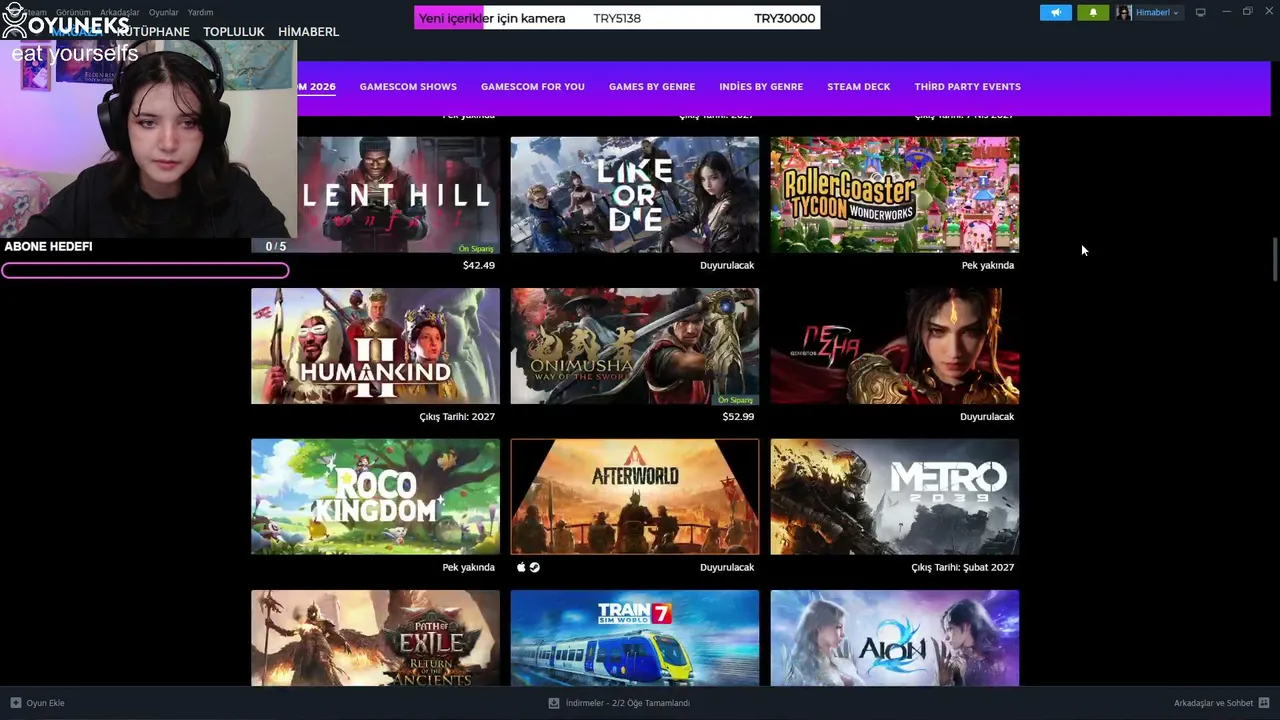Click Duyurulacak under Like or Die

point(727,265)
